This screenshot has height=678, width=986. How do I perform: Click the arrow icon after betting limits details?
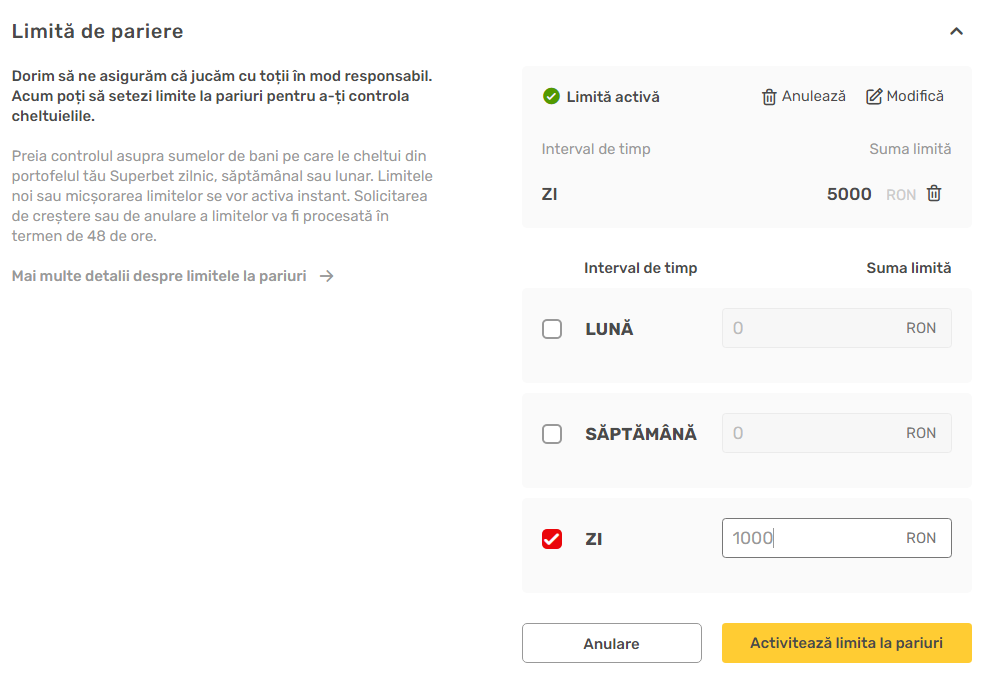point(326,276)
